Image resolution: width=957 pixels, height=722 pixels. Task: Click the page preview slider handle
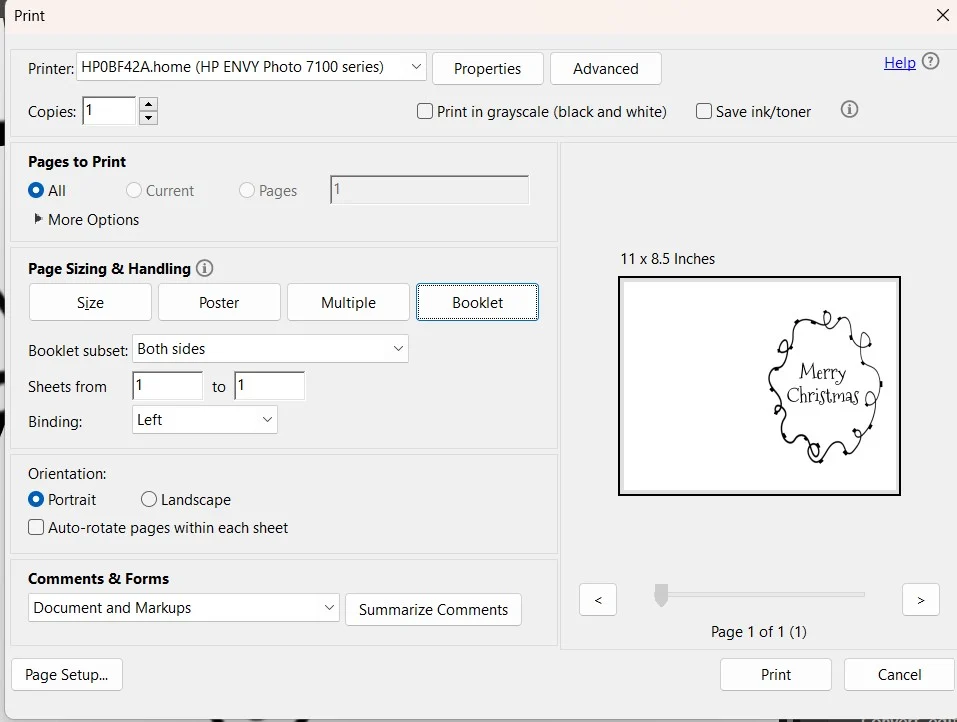click(661, 594)
